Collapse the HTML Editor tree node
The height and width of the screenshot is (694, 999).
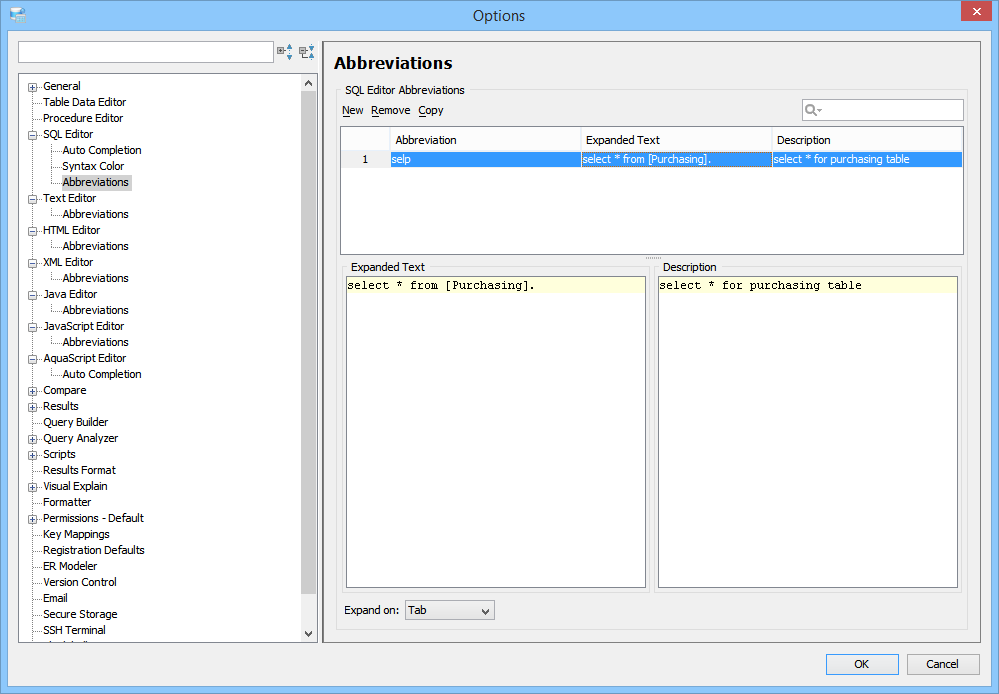coord(32,231)
